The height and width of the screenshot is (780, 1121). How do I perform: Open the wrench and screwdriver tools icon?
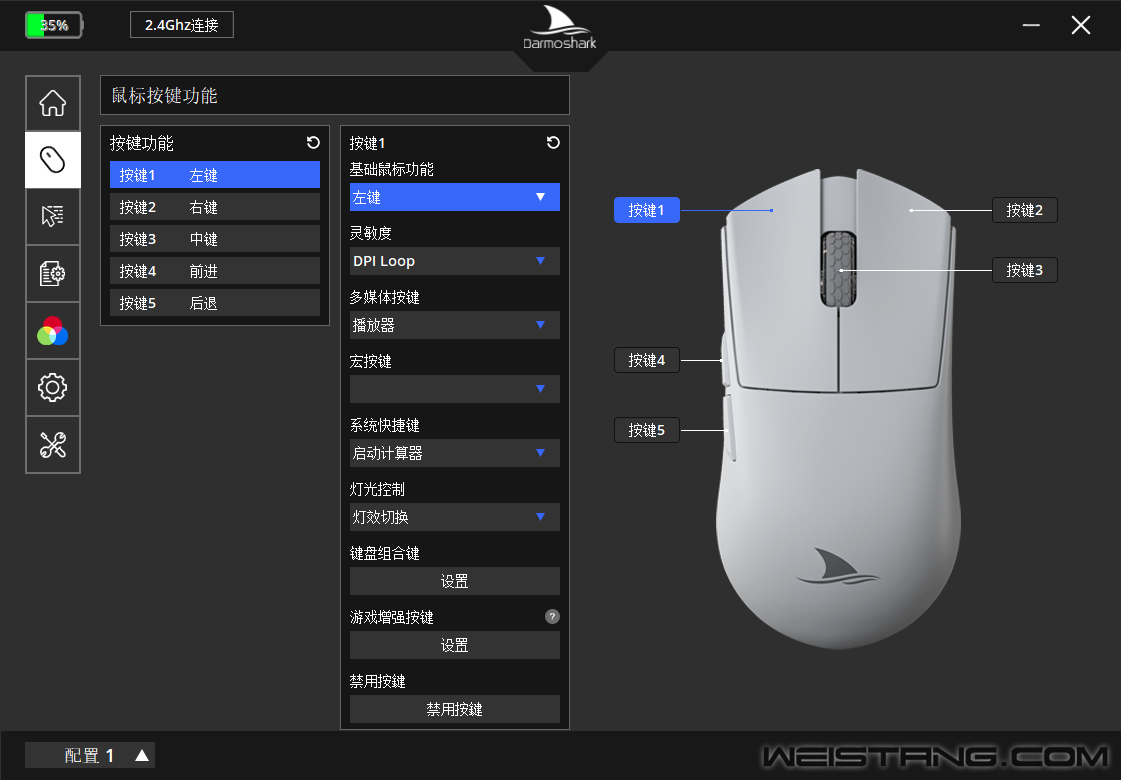point(53,445)
